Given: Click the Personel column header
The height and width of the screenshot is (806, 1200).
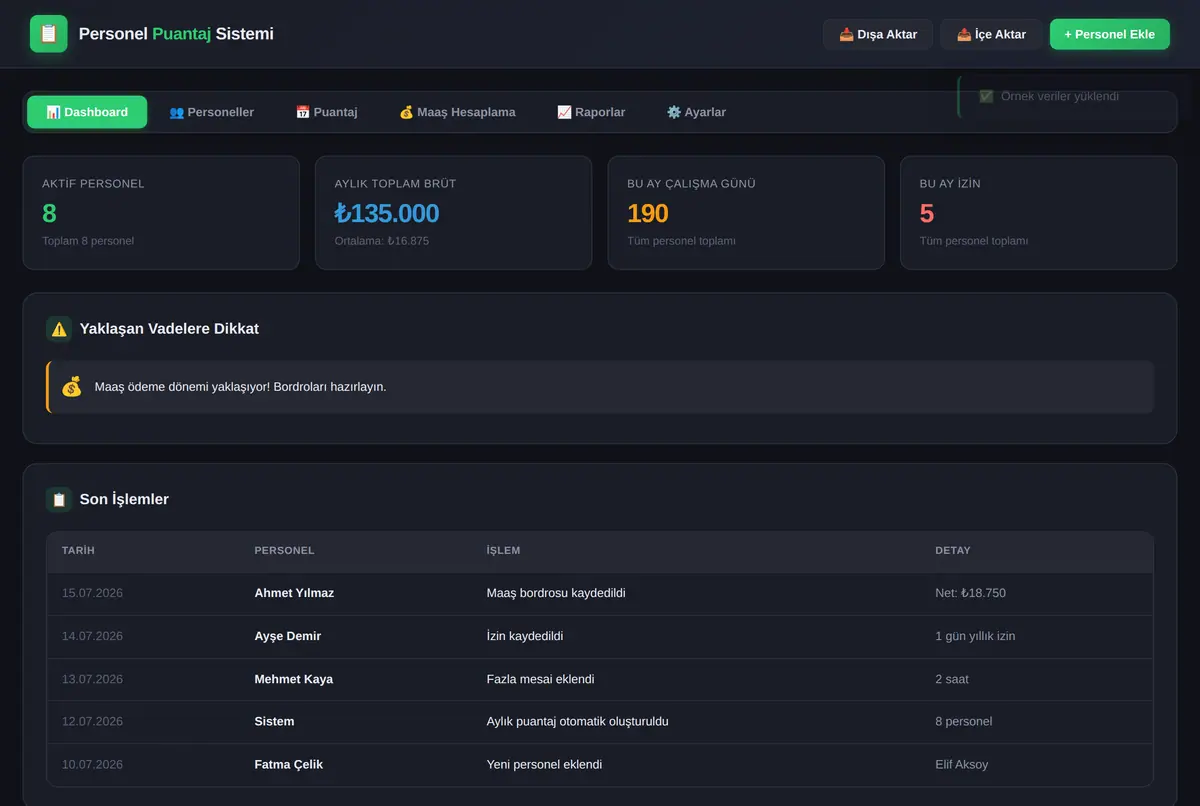Looking at the screenshot, I should (x=284, y=551).
